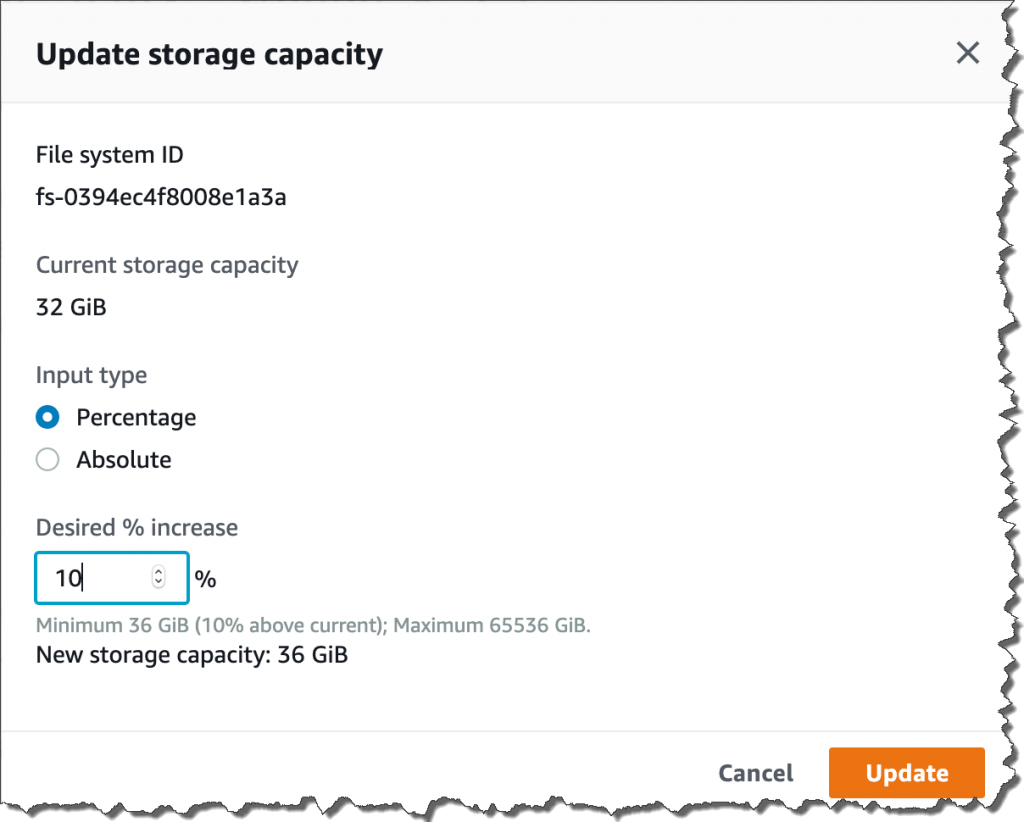Click the down arrow on percent stepper
Screen dimensions: 1024x822
(x=158, y=583)
